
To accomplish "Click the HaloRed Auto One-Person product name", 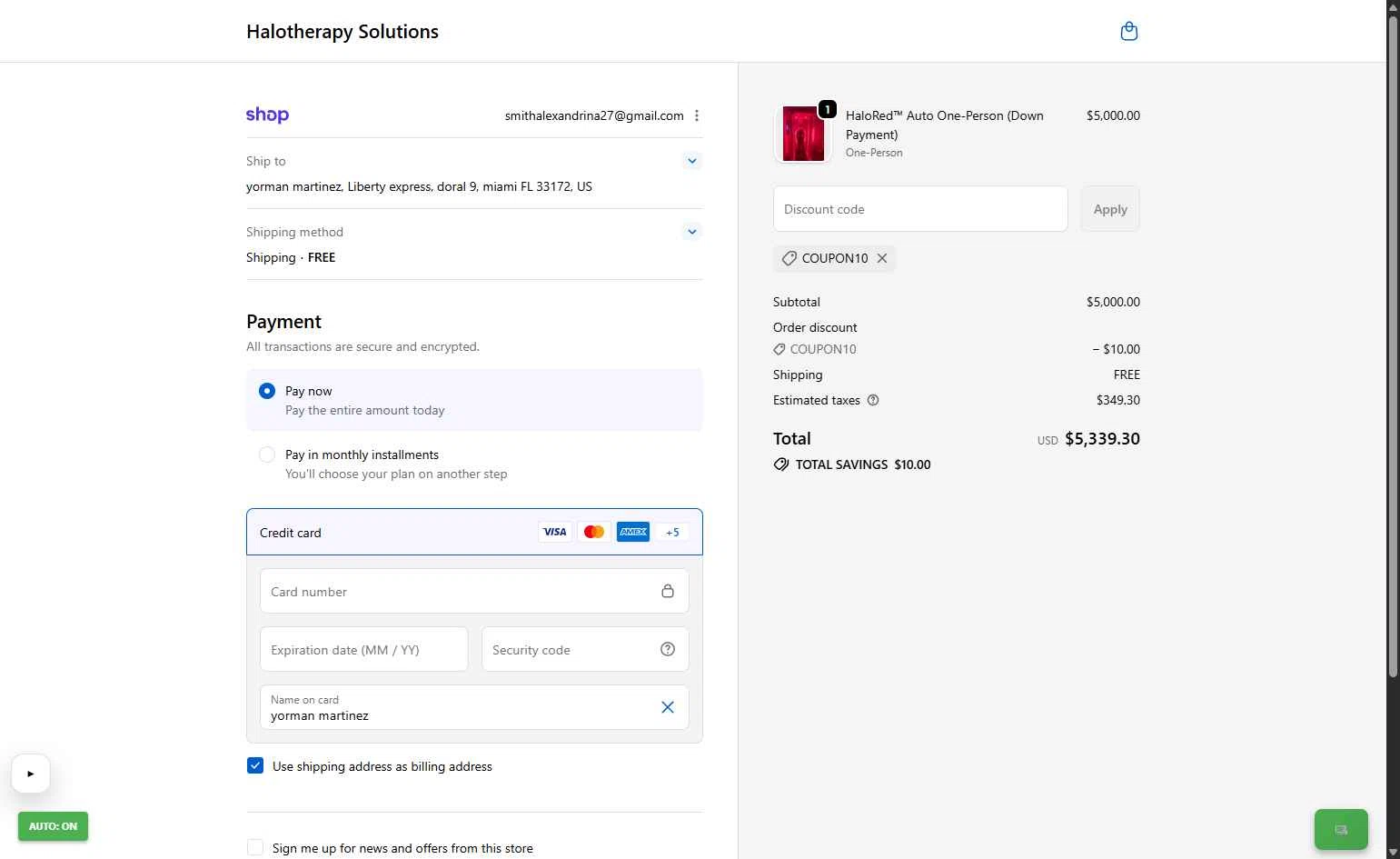I will 945,125.
